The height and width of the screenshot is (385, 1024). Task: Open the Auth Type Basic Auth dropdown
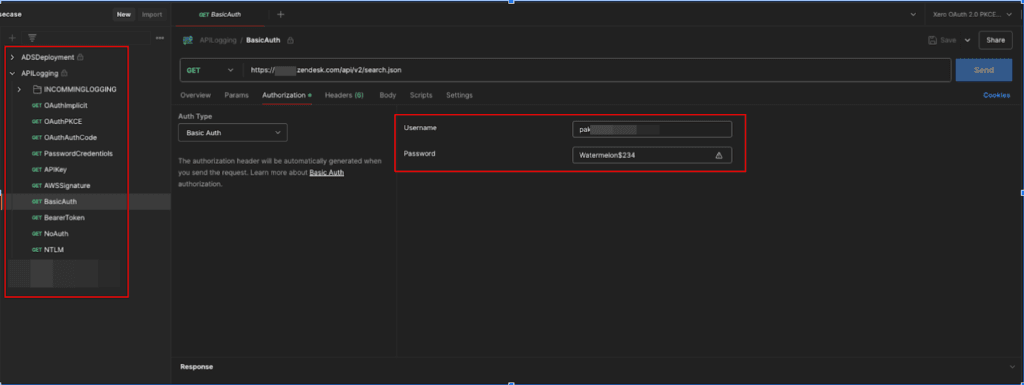(232, 132)
